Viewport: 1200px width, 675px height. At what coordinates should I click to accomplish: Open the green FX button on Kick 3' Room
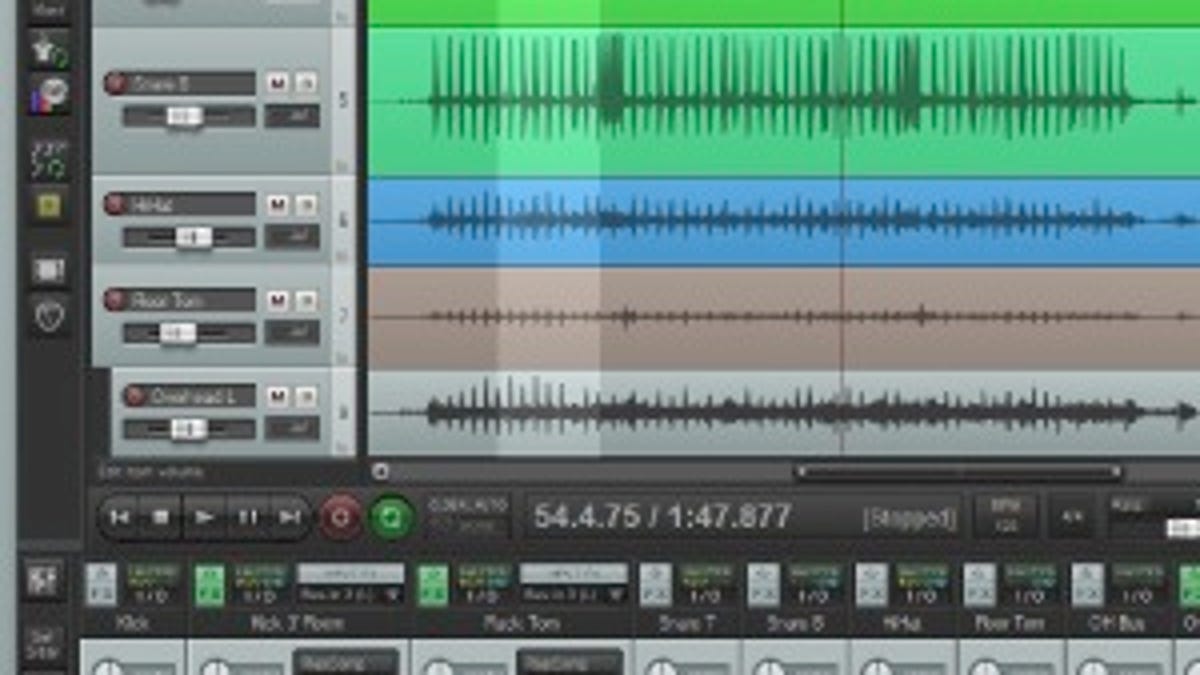tap(209, 585)
